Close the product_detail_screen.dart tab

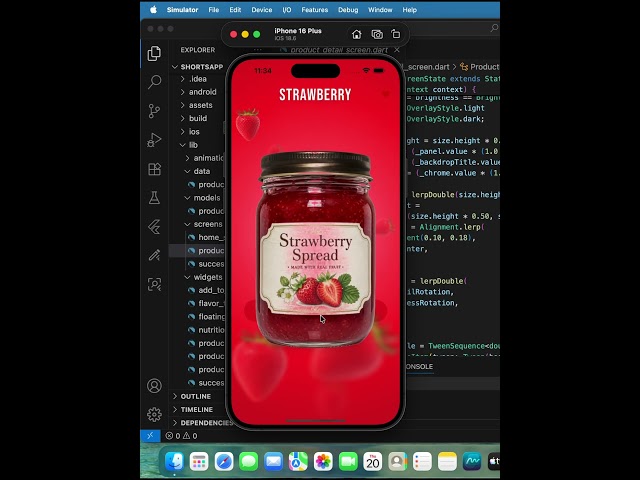point(397,49)
